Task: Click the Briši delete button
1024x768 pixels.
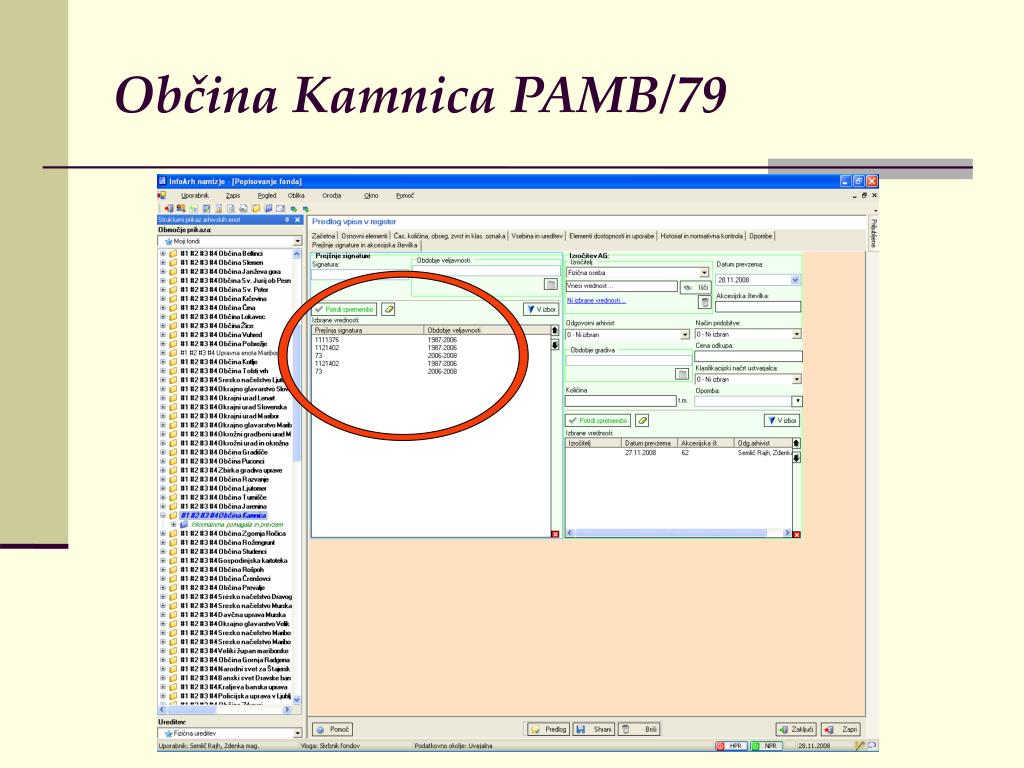Action: pyautogui.click(x=639, y=729)
